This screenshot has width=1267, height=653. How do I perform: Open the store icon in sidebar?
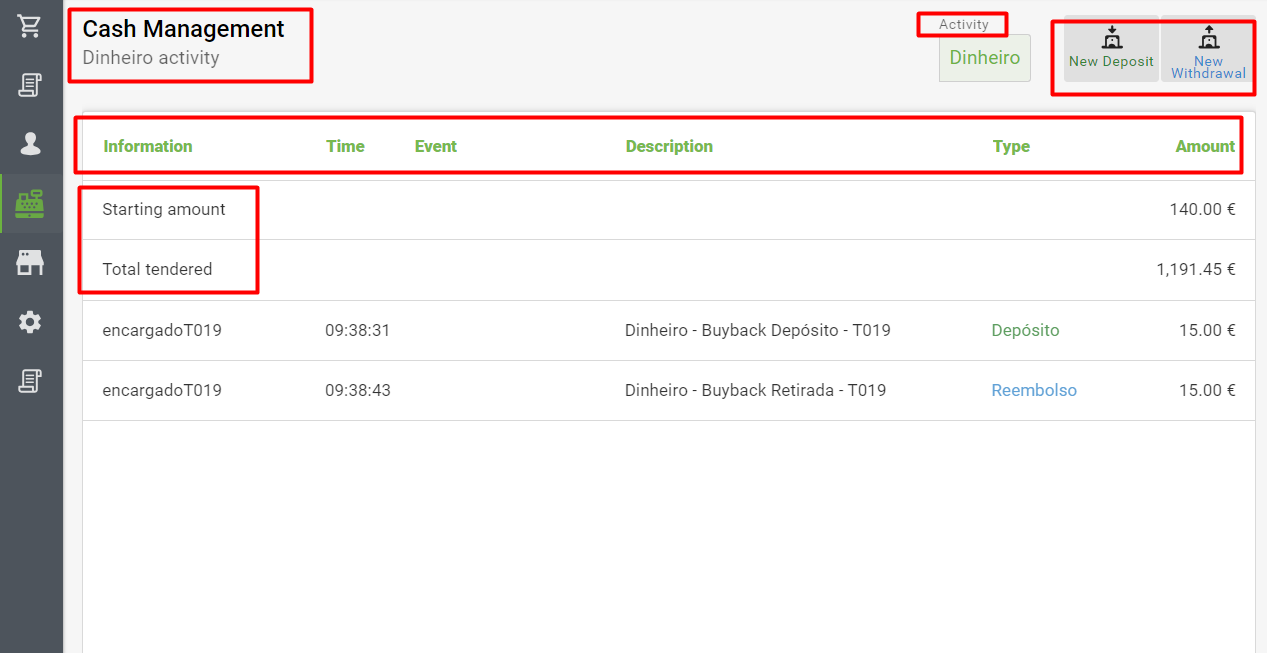(x=30, y=262)
